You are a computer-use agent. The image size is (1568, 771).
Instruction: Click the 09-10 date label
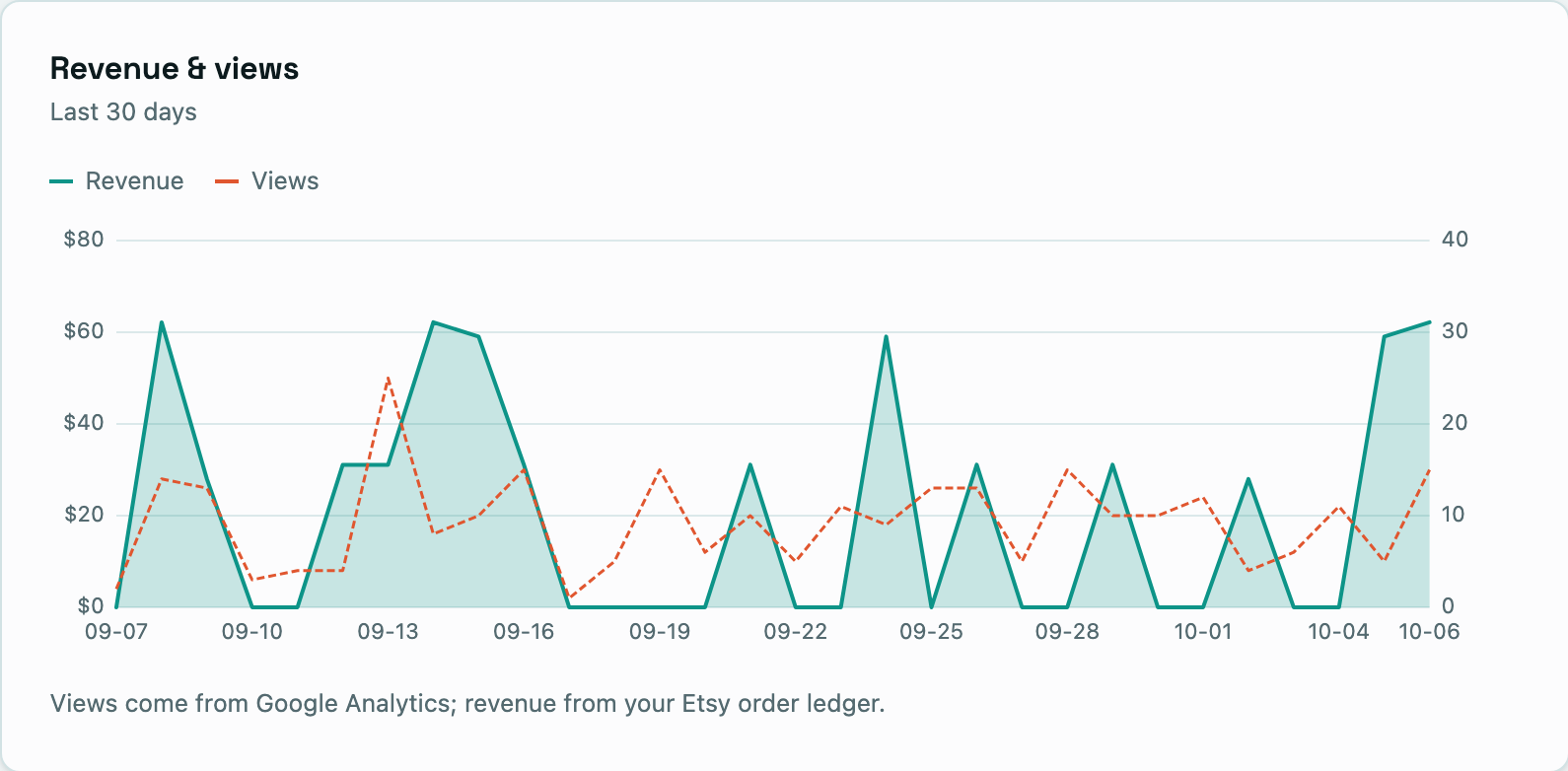(252, 632)
